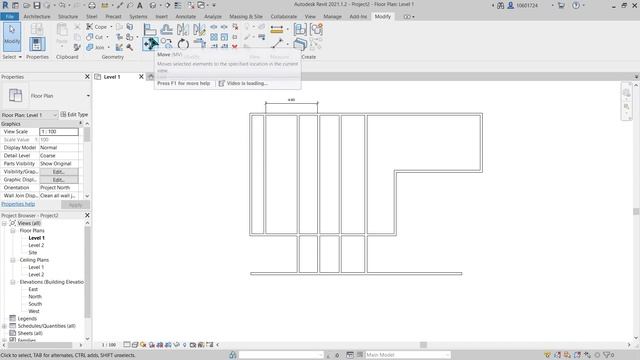
Task: Open Default 3D View from quick access toolbar
Action: 153,5
